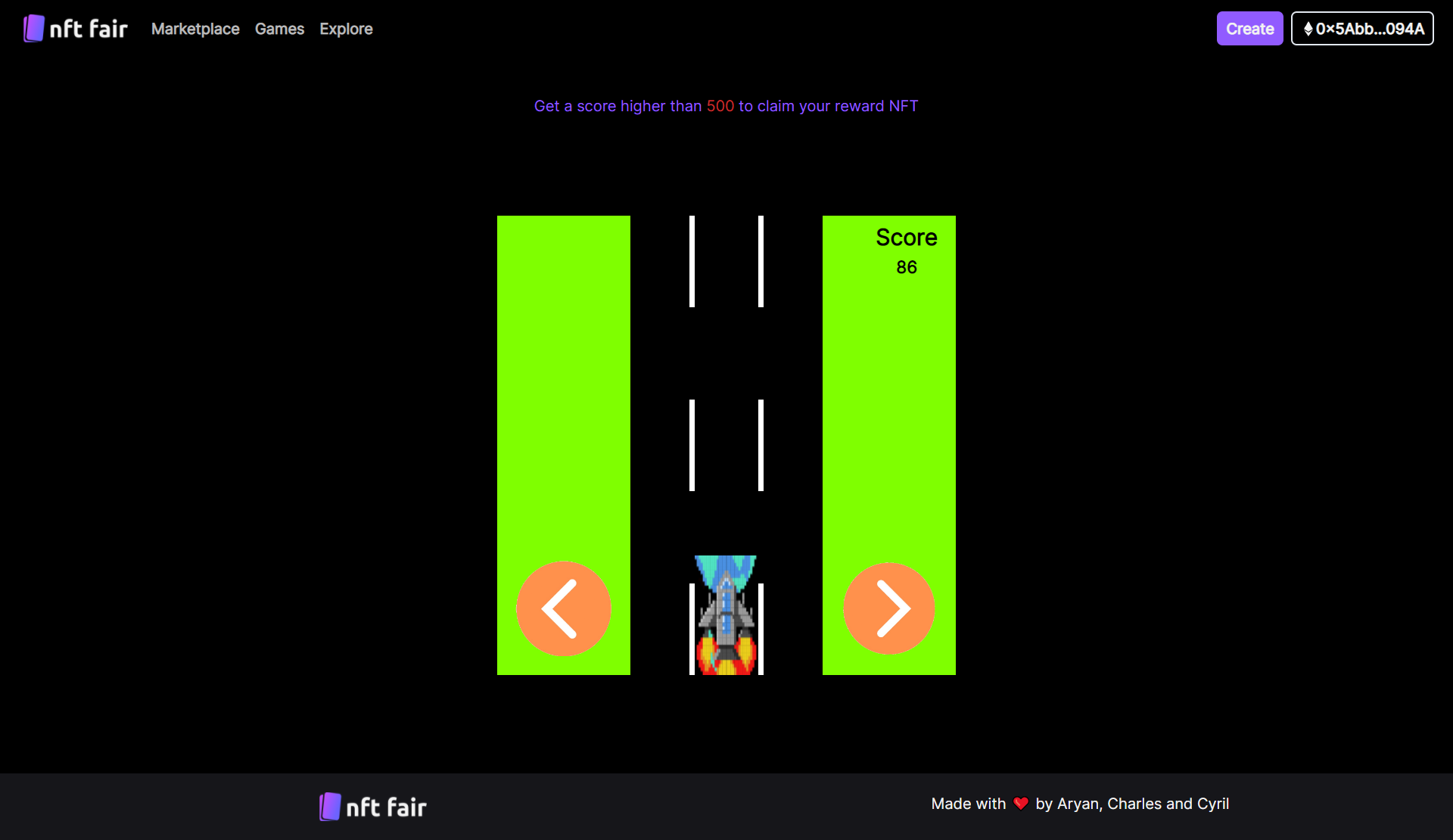This screenshot has width=1453, height=840.
Task: Click the 'Made with' footer credits text
Action: pyautogui.click(x=968, y=804)
